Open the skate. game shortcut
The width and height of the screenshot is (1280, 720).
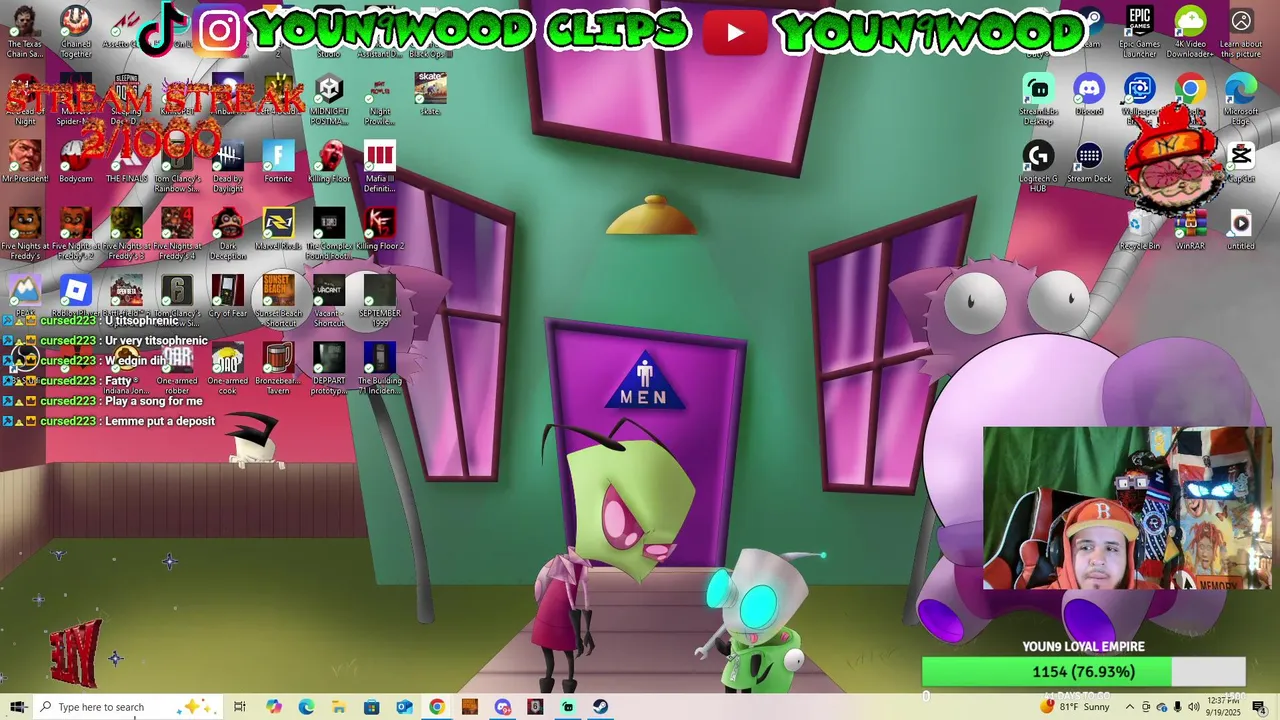(x=430, y=95)
